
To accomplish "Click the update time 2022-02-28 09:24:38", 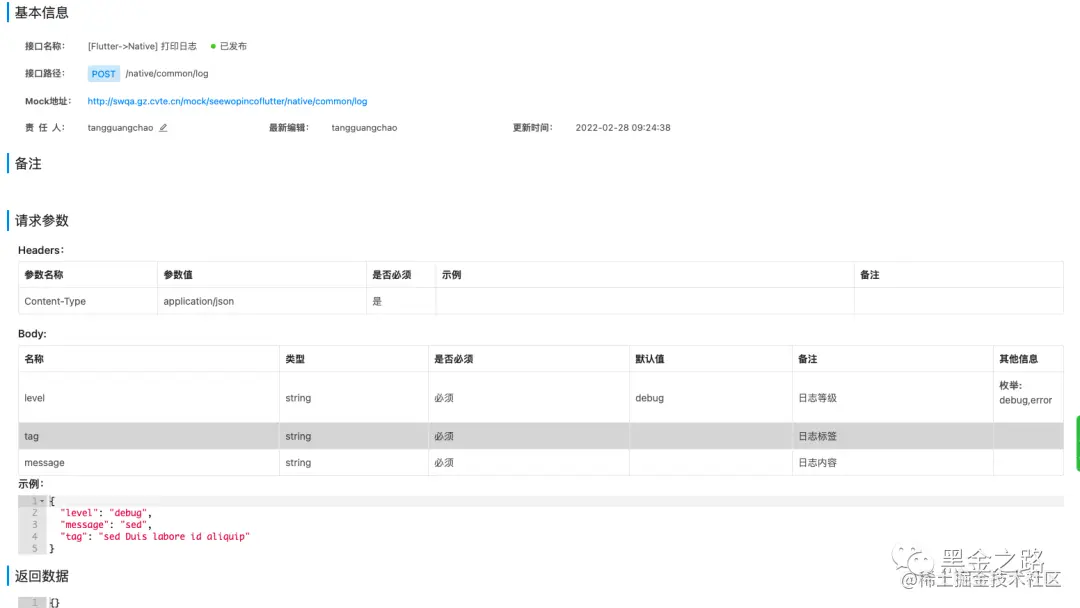I will 623,128.
